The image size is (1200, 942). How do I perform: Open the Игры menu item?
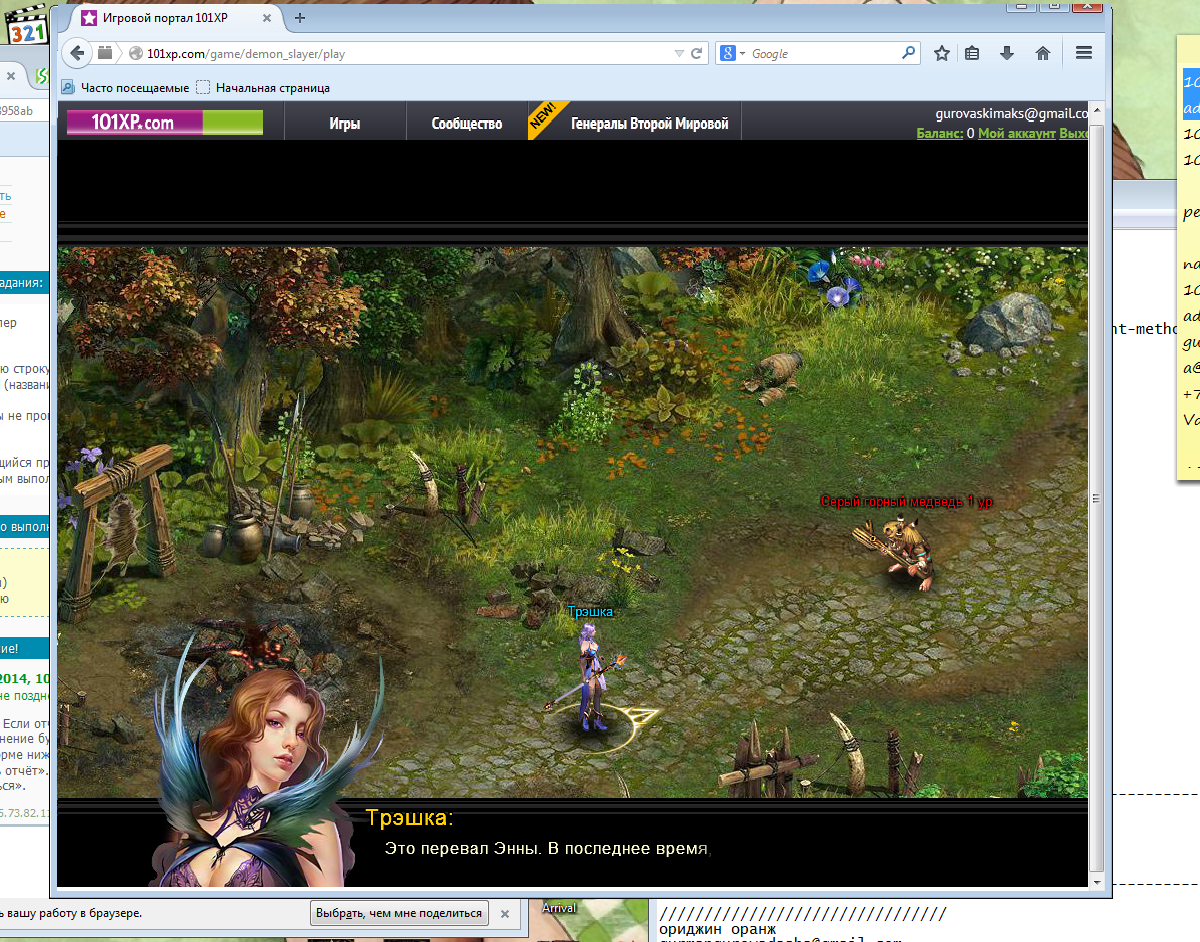[x=345, y=124]
